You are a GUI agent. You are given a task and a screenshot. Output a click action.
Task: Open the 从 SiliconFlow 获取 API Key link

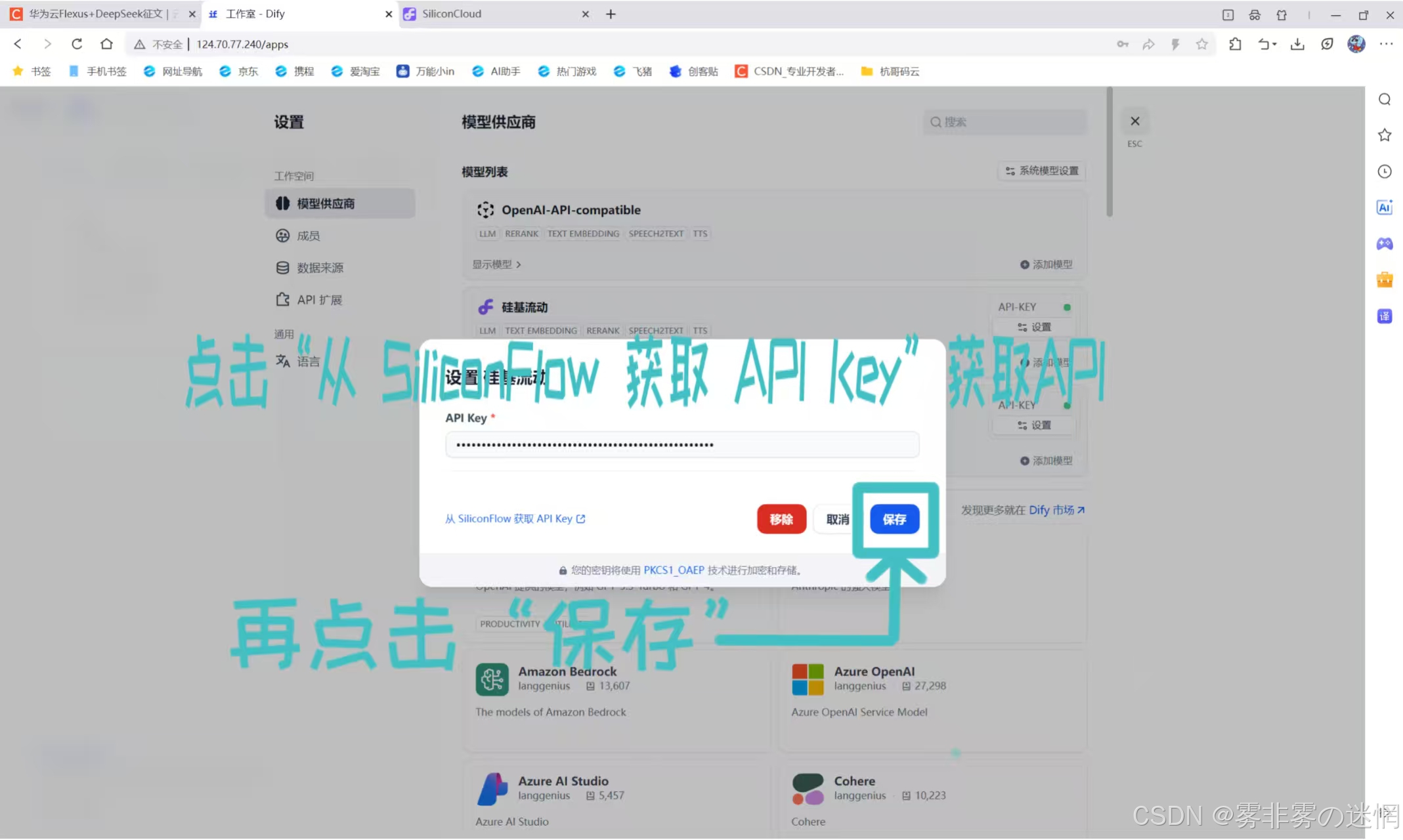click(515, 518)
